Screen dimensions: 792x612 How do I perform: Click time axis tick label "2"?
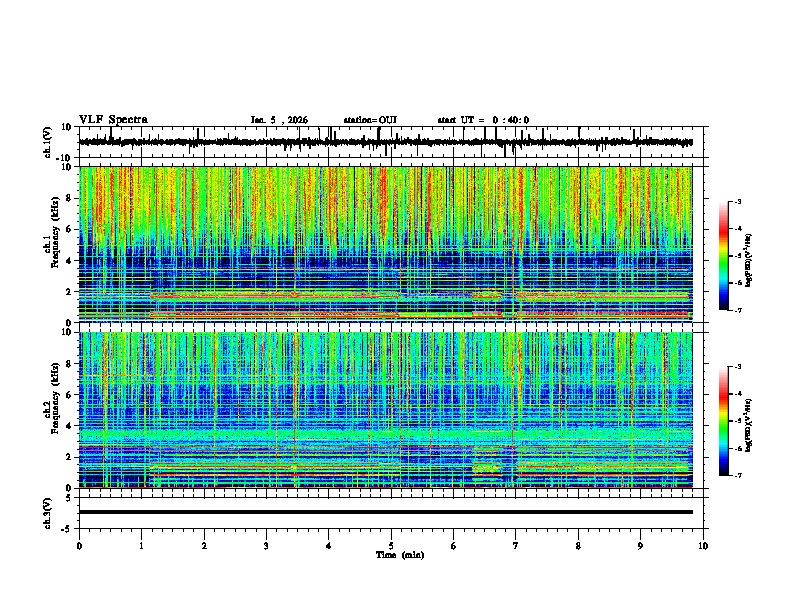click(x=204, y=546)
